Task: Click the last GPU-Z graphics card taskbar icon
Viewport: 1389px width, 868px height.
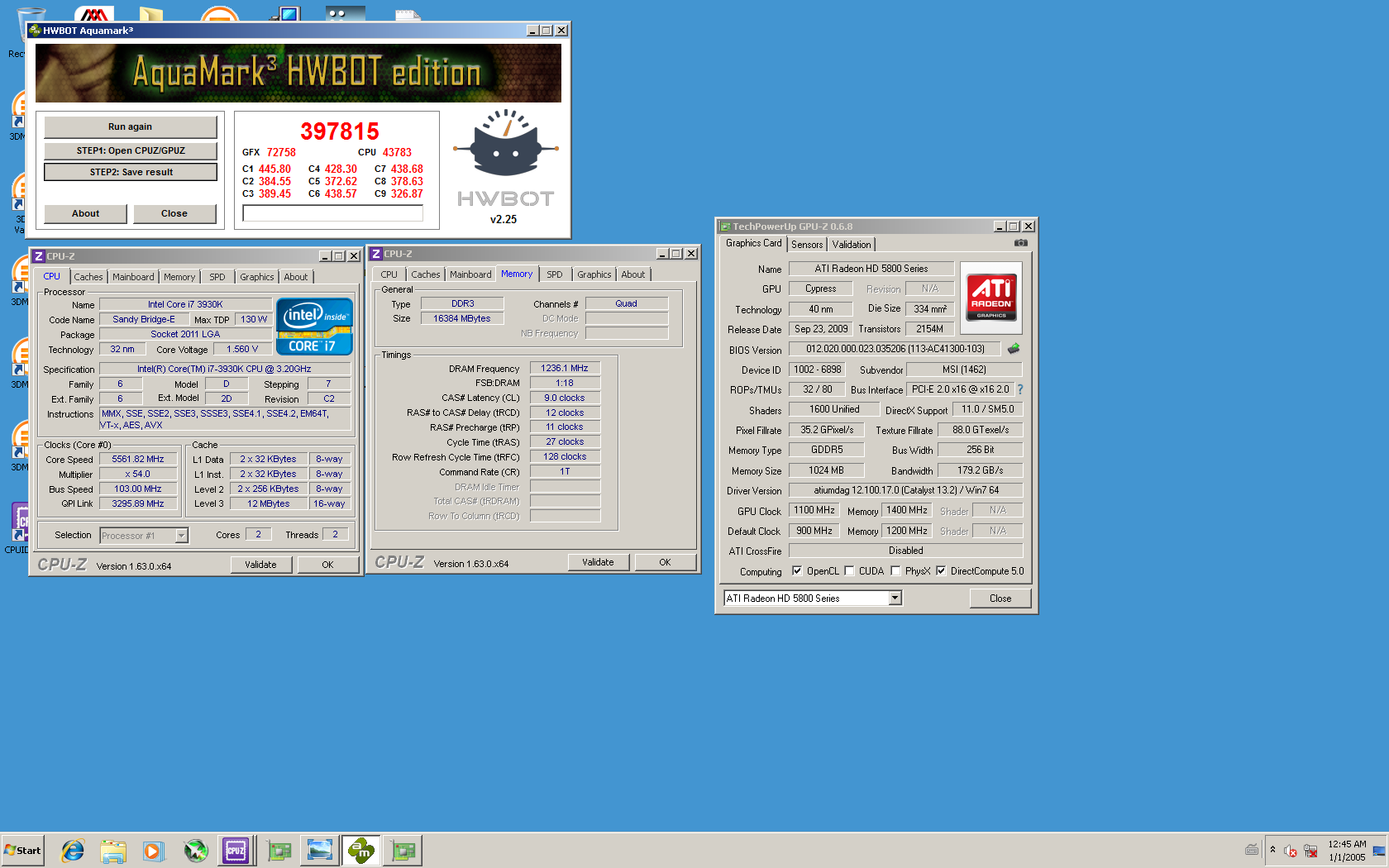Action: (403, 850)
